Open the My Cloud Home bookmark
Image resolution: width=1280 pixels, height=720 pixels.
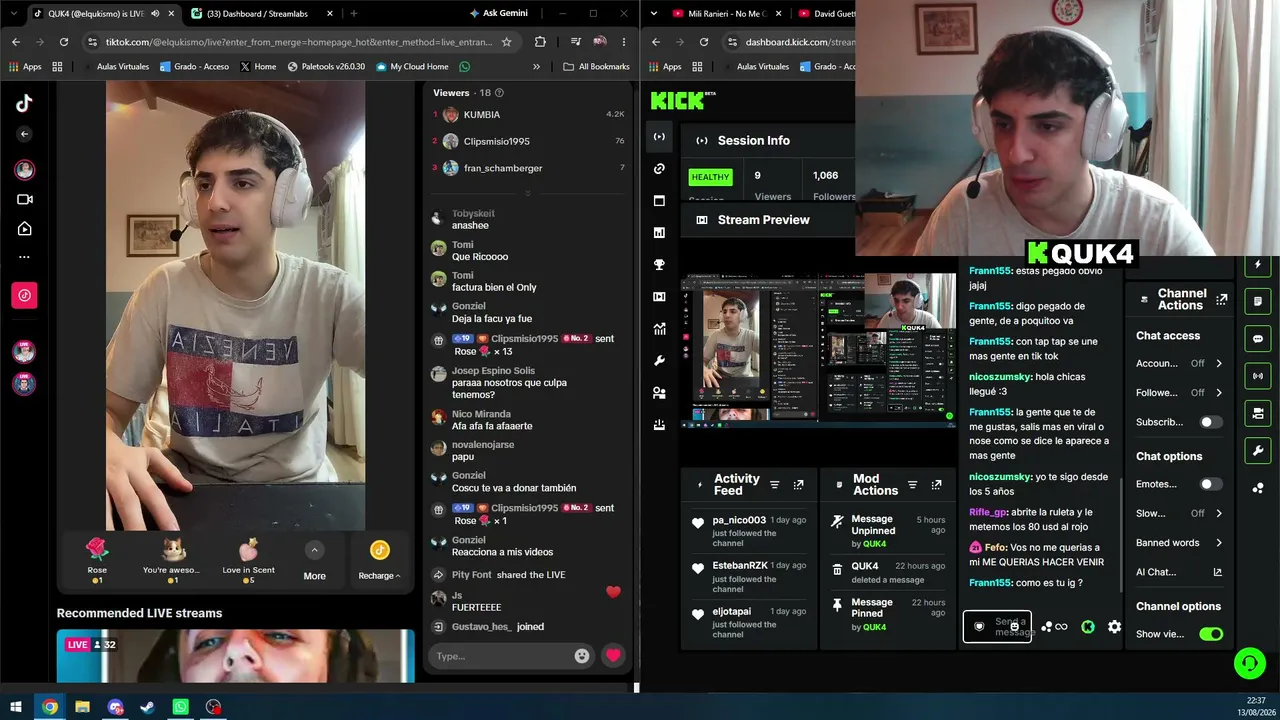[x=412, y=67]
